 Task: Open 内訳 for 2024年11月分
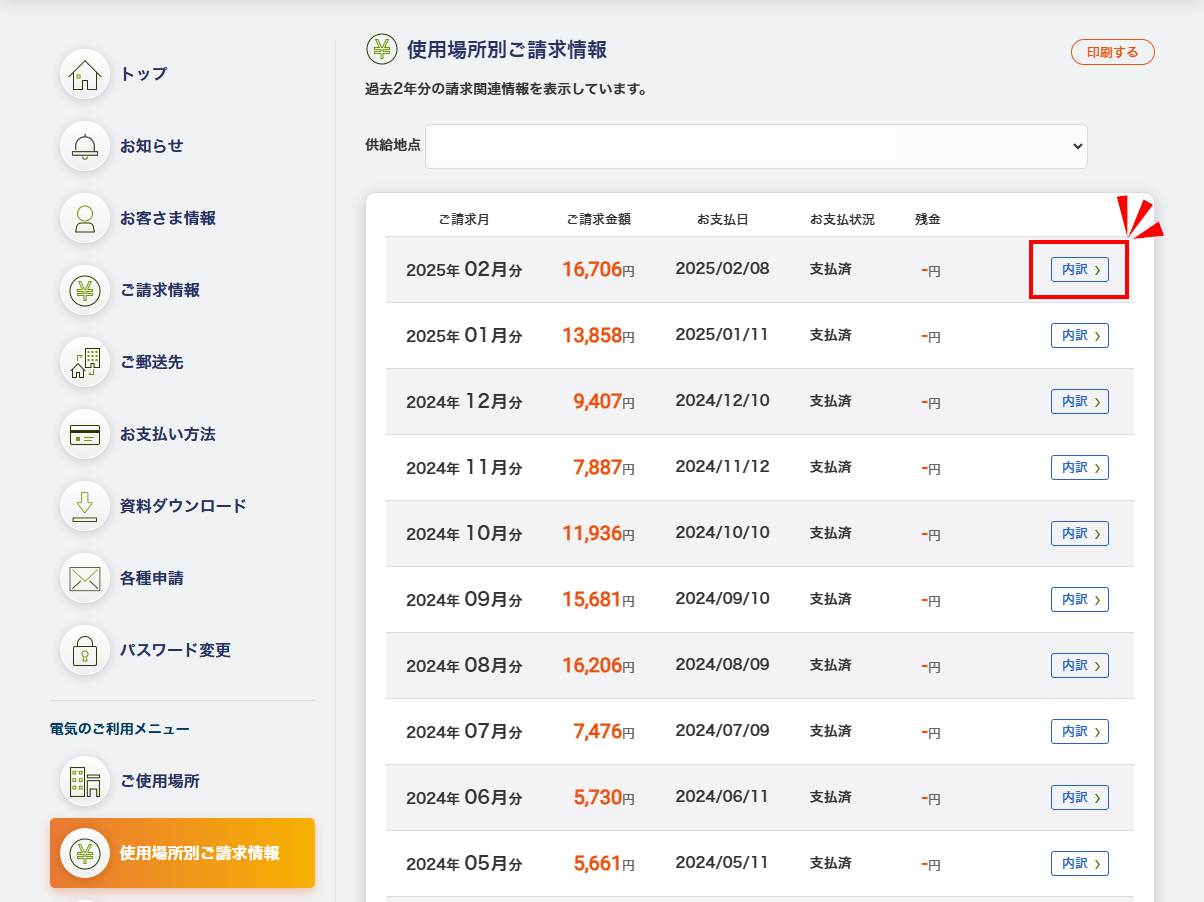[x=1080, y=467]
